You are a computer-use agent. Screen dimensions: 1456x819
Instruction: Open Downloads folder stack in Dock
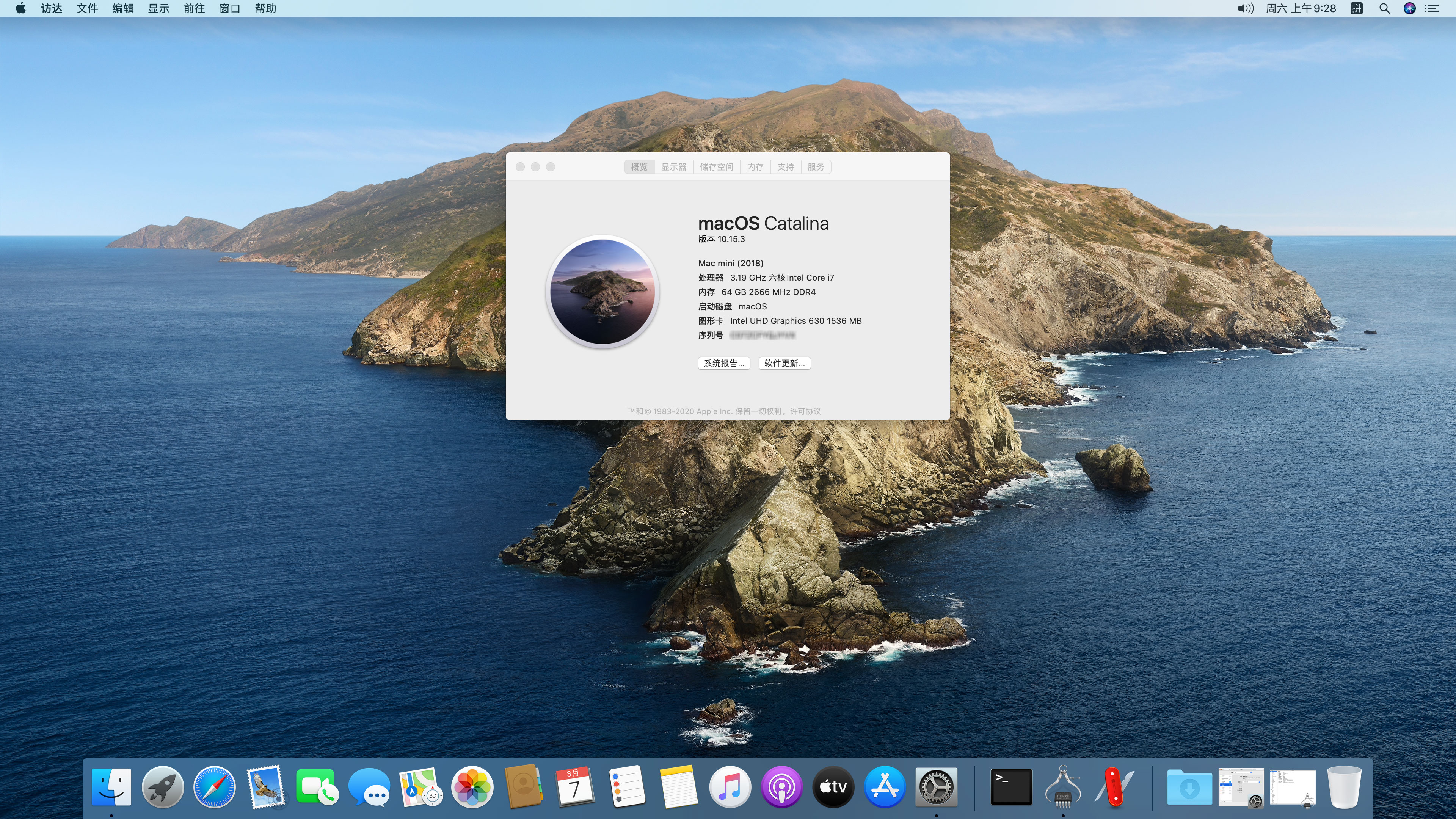point(1189,788)
